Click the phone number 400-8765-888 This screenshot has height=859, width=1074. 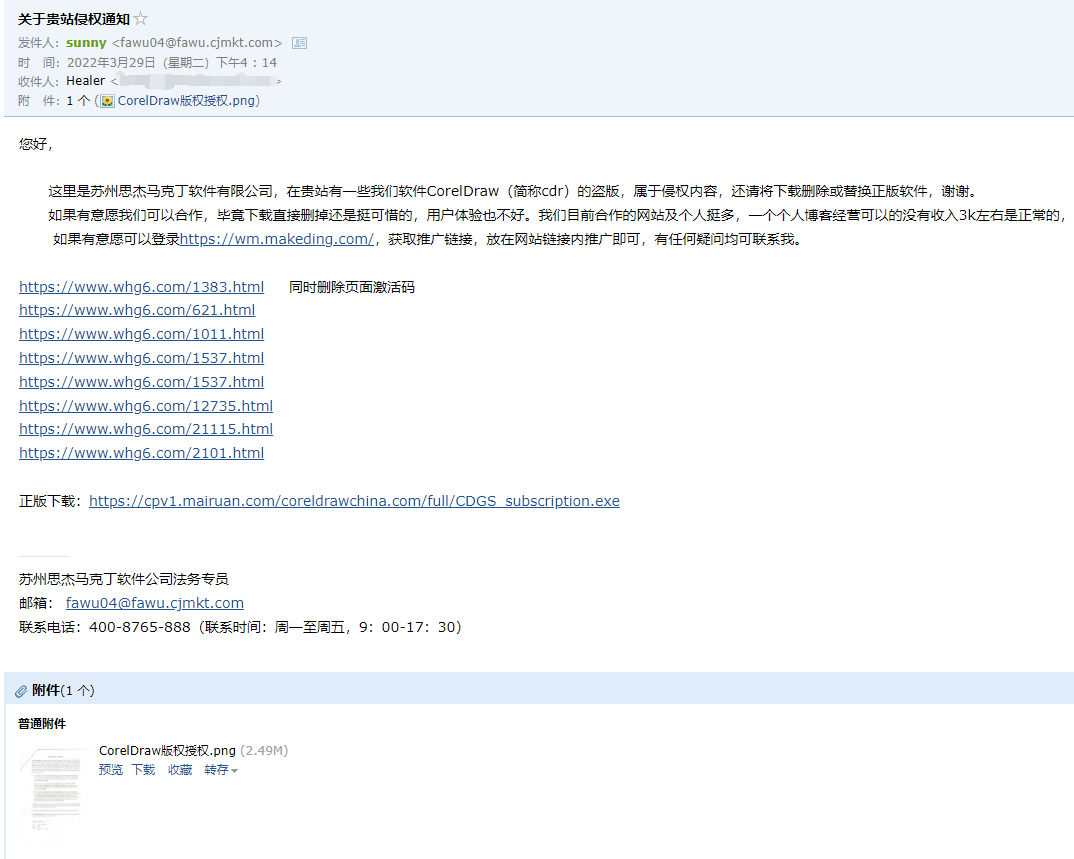[x=140, y=627]
